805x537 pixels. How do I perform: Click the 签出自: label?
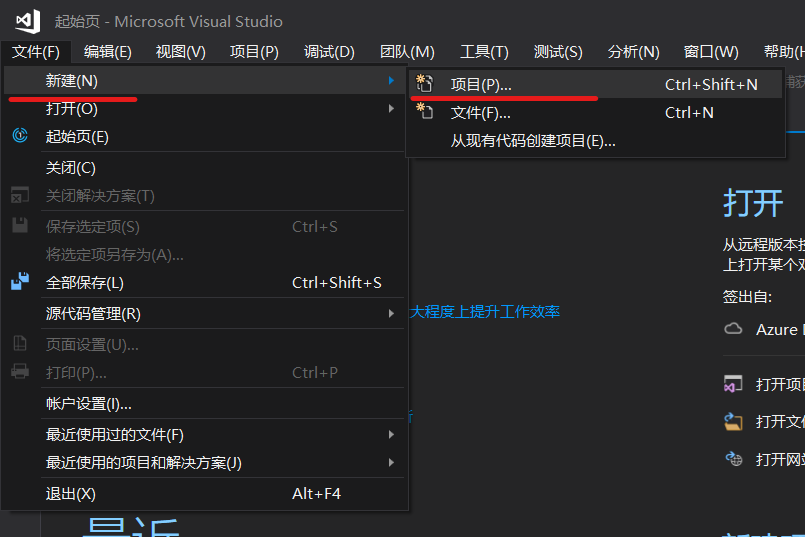747,296
